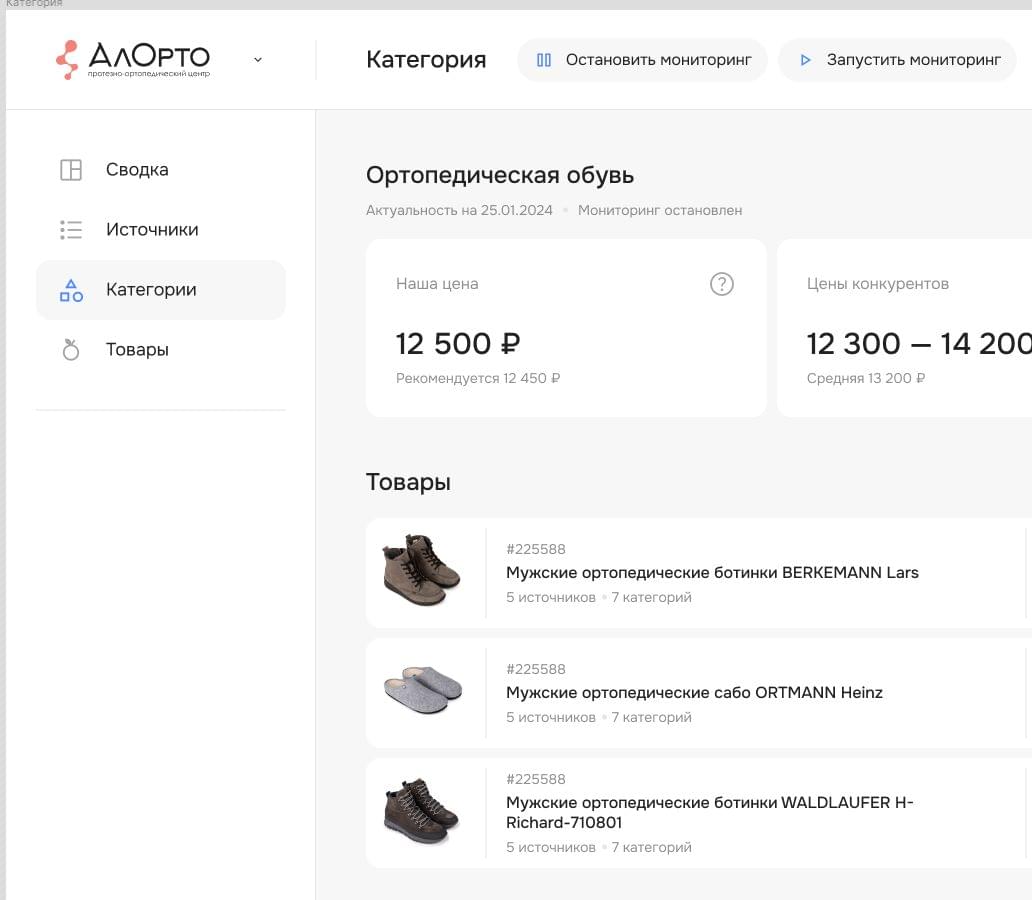Screen dimensions: 1032x900
Task: Click the Источники list icon
Action: (x=71, y=230)
